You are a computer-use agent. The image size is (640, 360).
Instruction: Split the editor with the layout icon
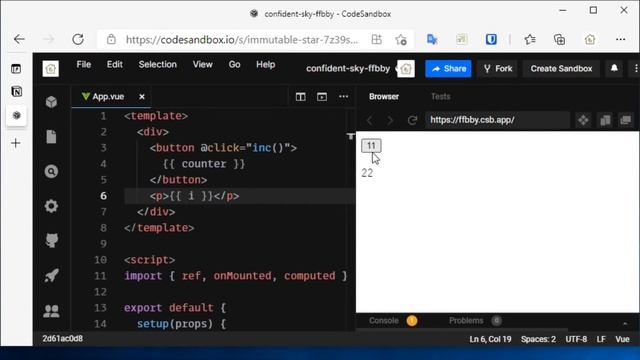(x=300, y=97)
